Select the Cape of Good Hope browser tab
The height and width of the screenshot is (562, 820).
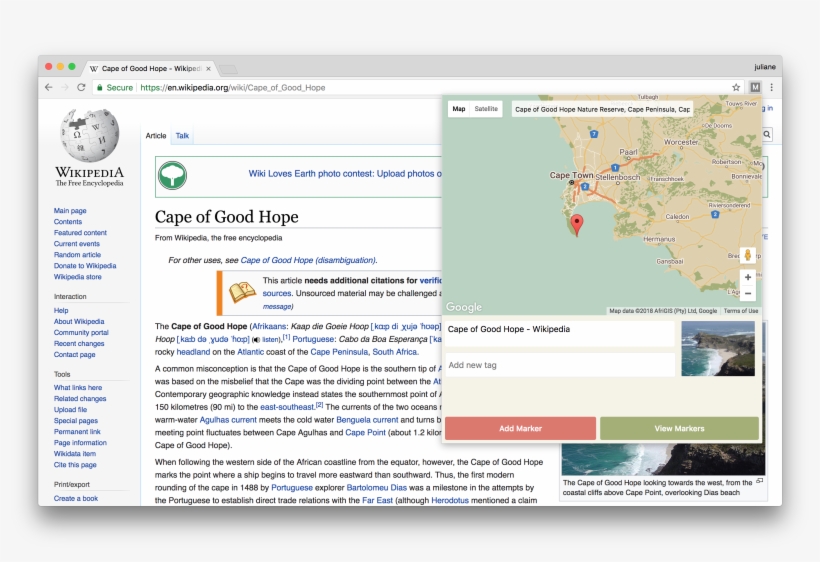pos(150,68)
